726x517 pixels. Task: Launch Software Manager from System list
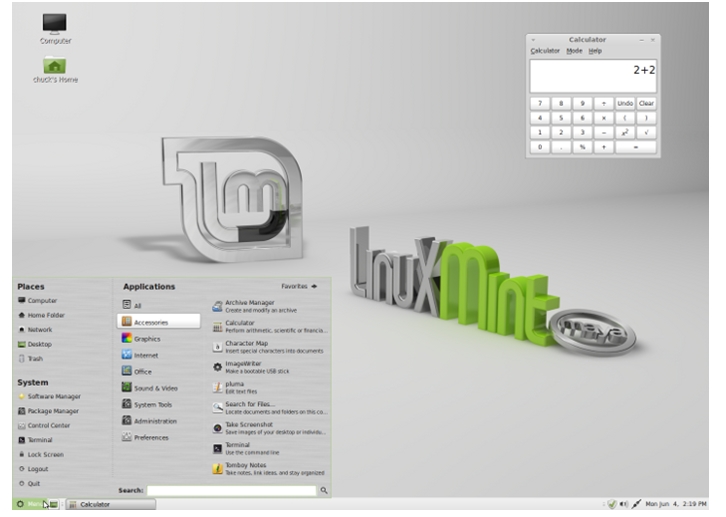(49, 396)
